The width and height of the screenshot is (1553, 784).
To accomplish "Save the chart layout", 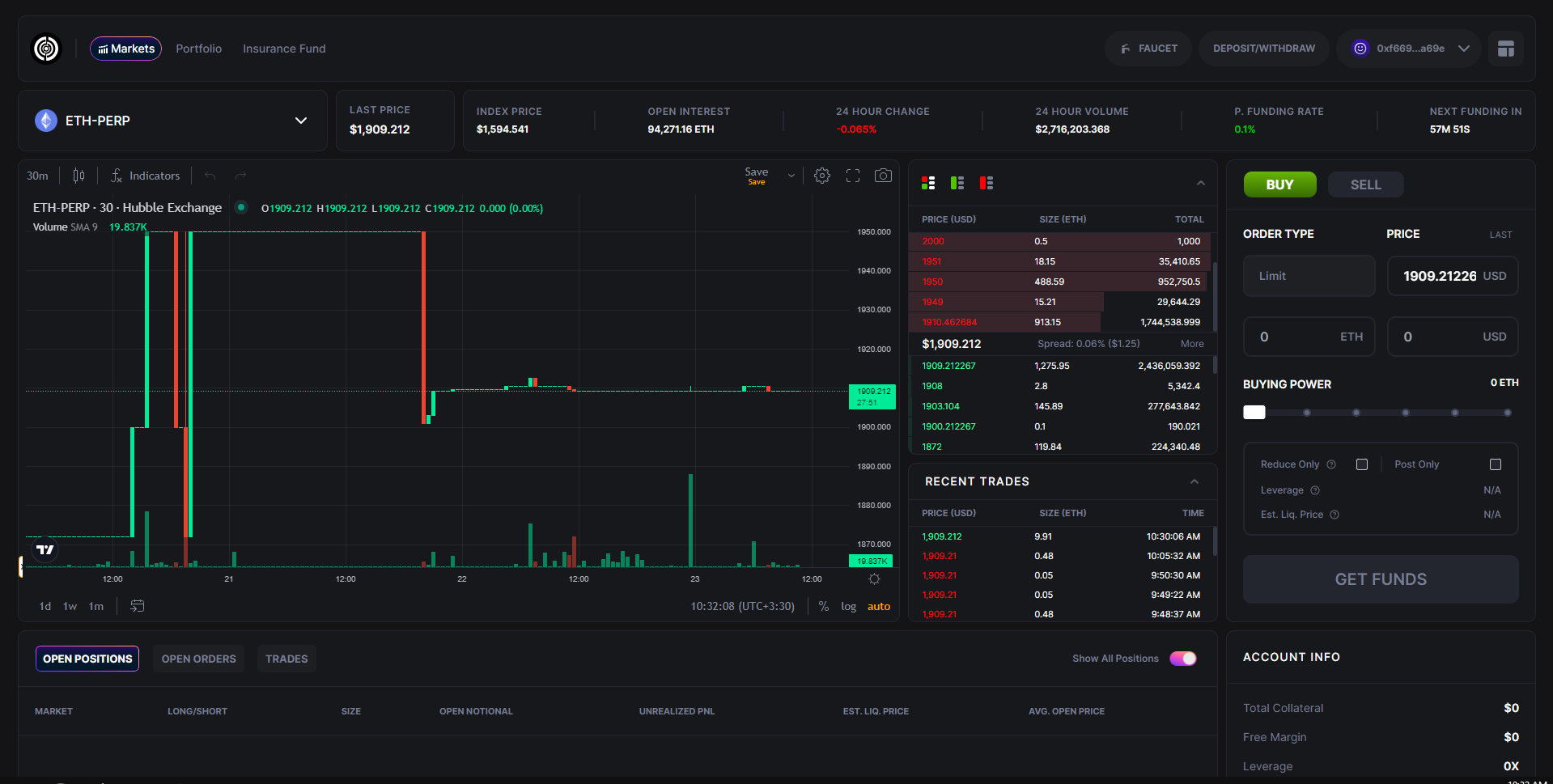I will coord(757,175).
